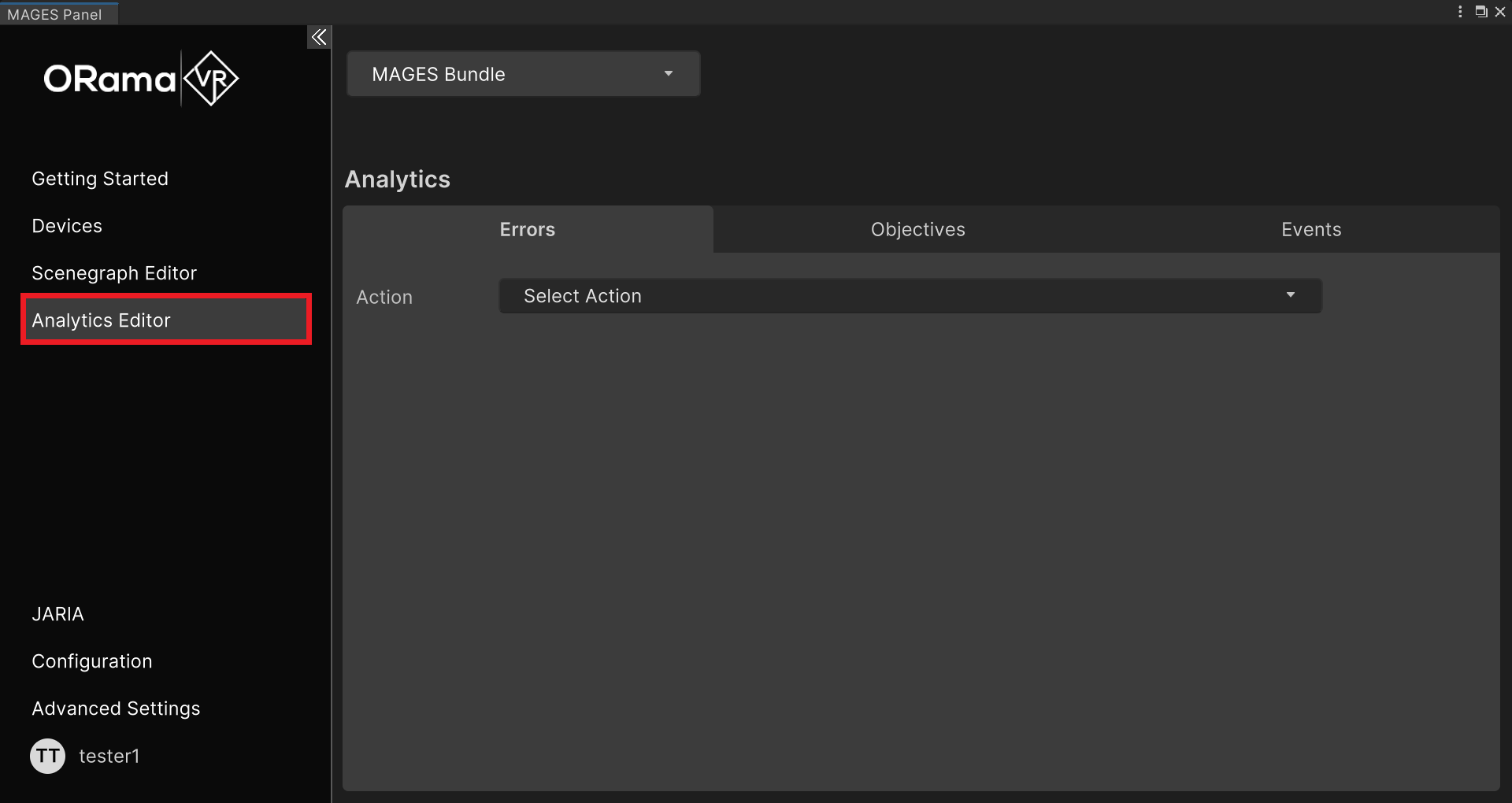Open the Scenegraph Editor
Viewport: 1512px width, 803px height.
(113, 272)
